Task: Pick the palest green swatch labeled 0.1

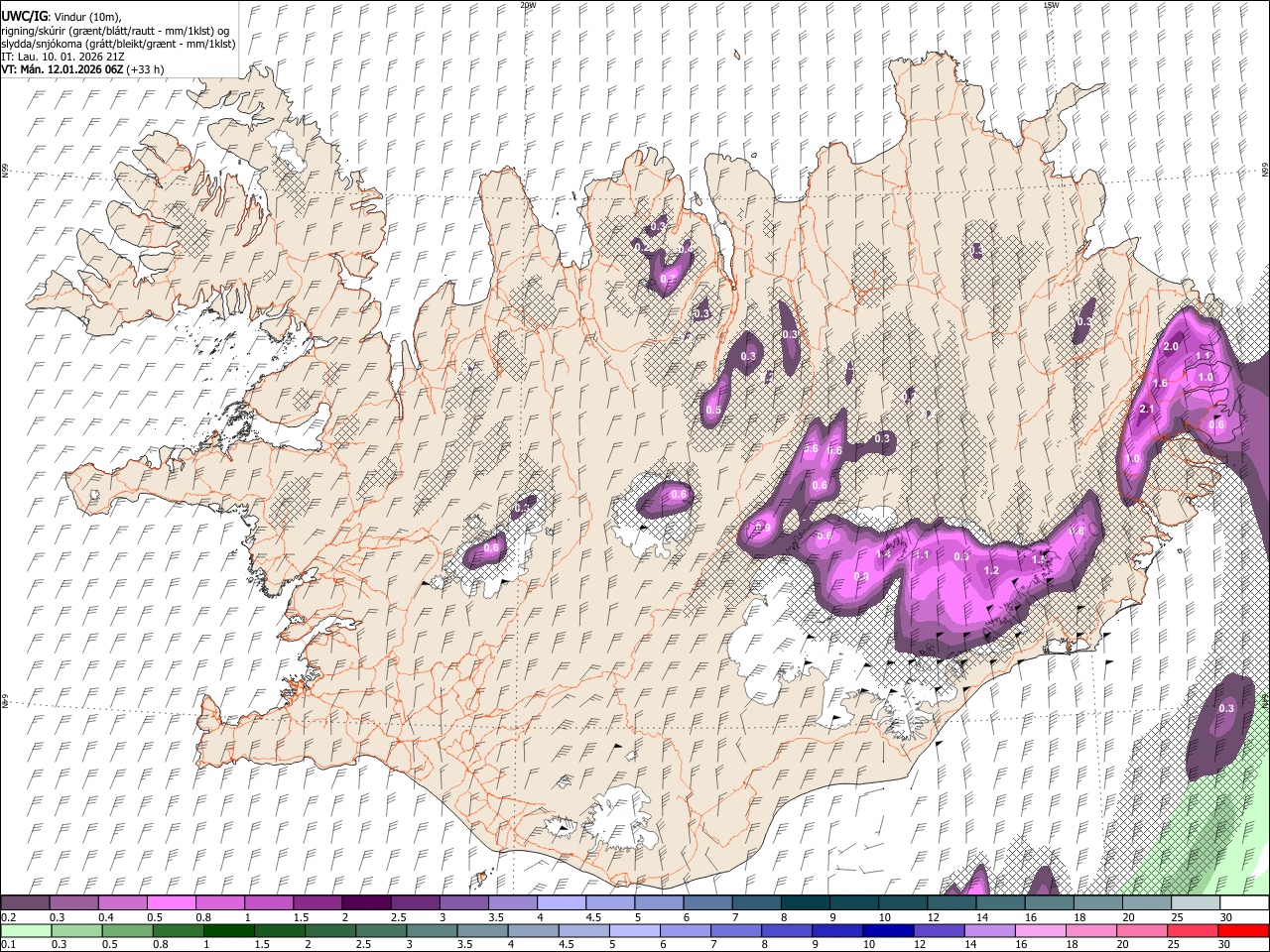Action: (x=25, y=930)
